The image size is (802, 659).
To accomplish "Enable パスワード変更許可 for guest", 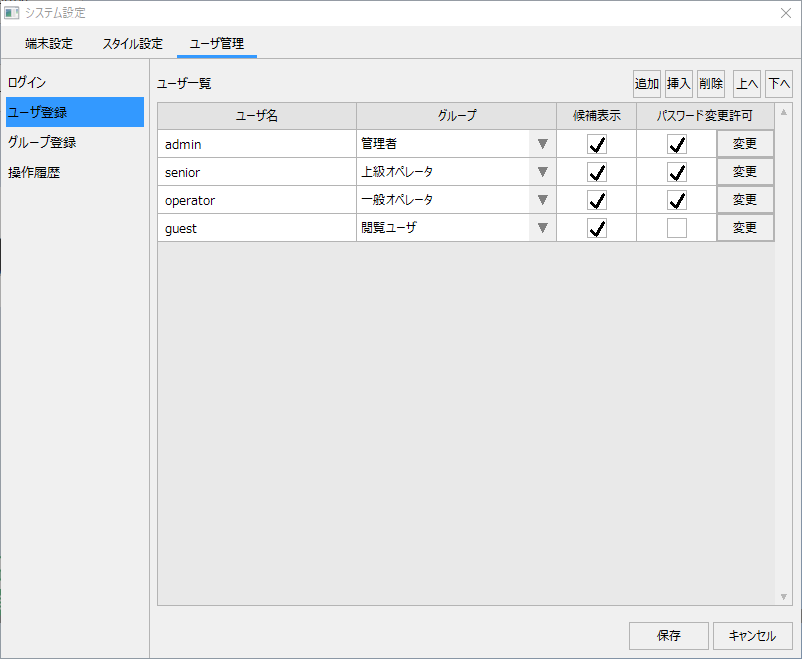I will [x=676, y=227].
